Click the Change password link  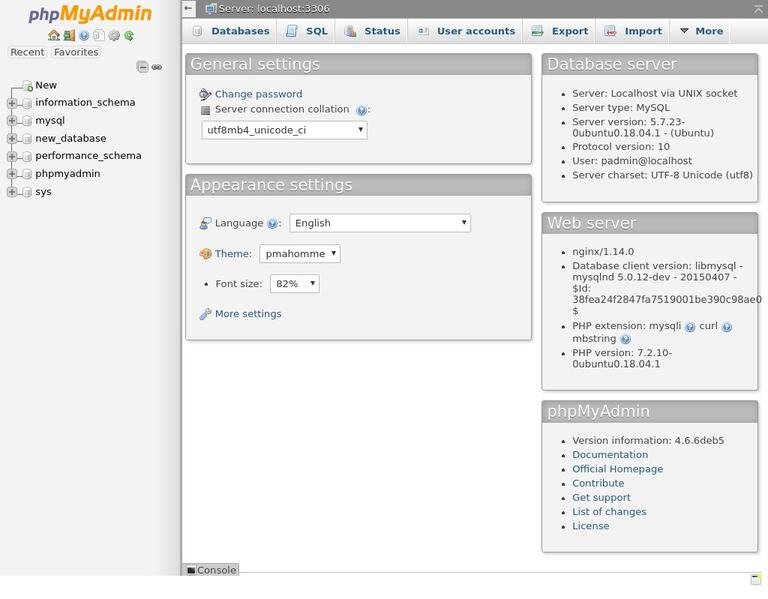259,94
